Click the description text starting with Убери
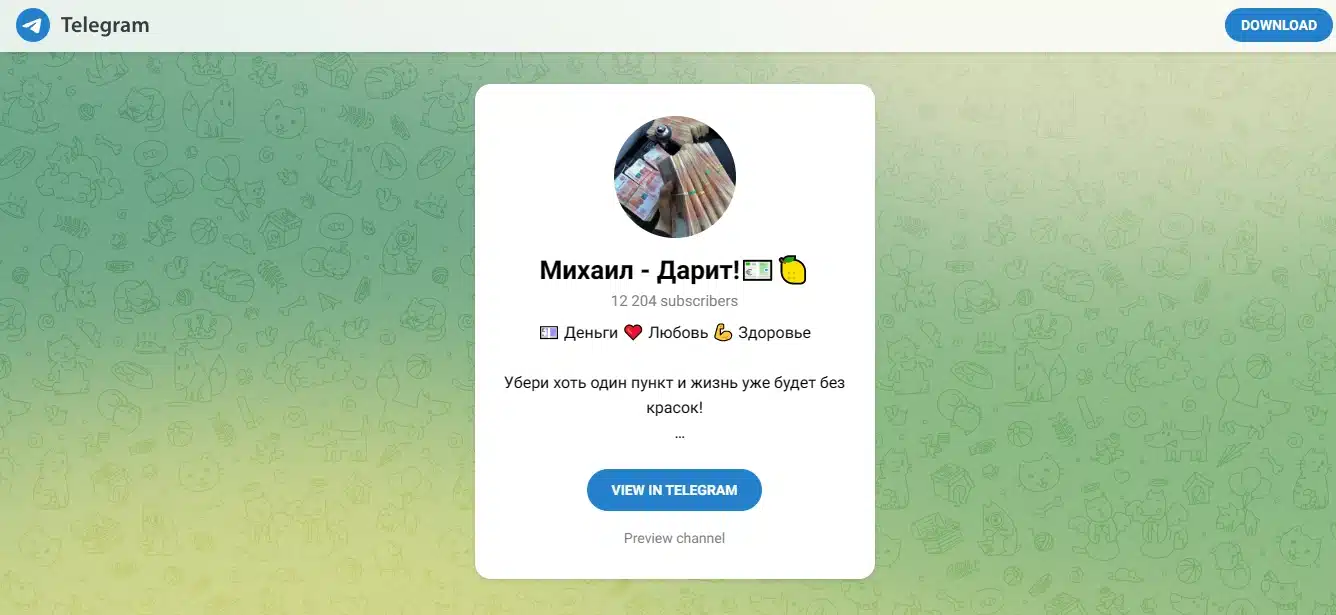 [x=675, y=395]
